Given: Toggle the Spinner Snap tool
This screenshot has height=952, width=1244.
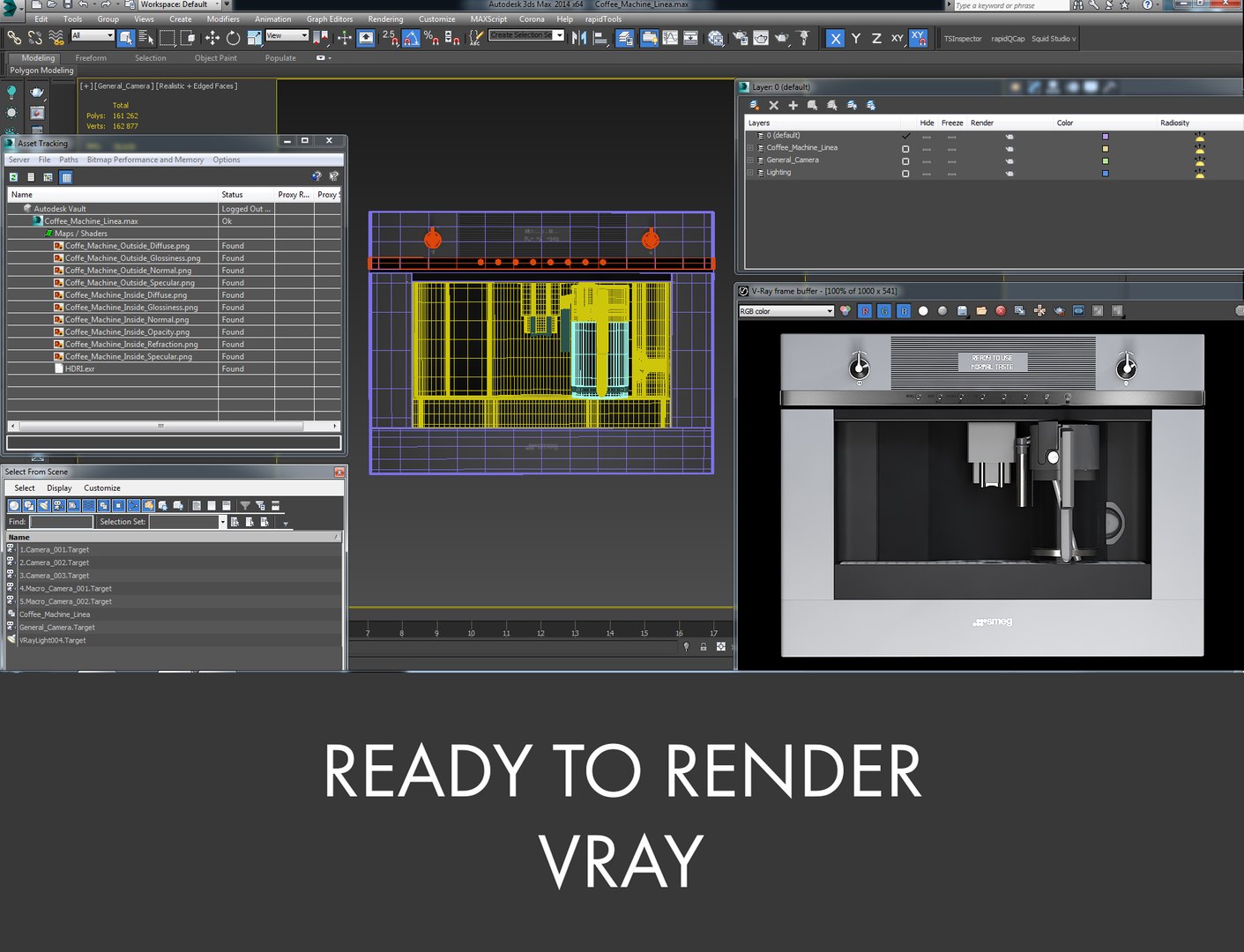Looking at the screenshot, I should (x=452, y=38).
